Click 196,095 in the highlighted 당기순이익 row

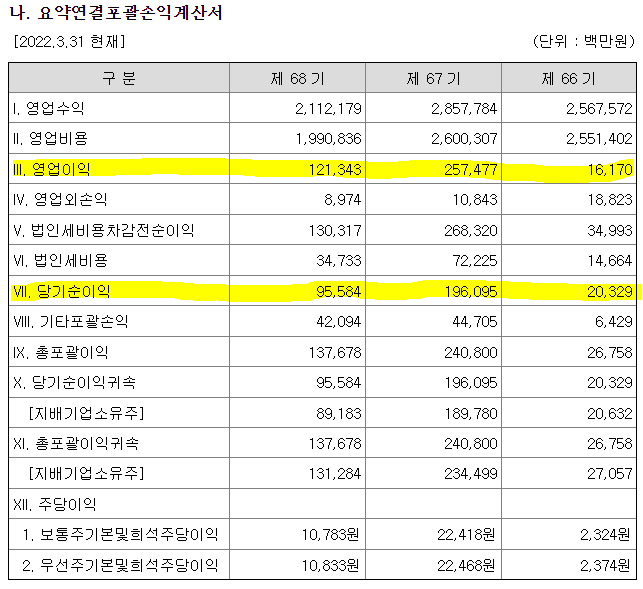471,292
